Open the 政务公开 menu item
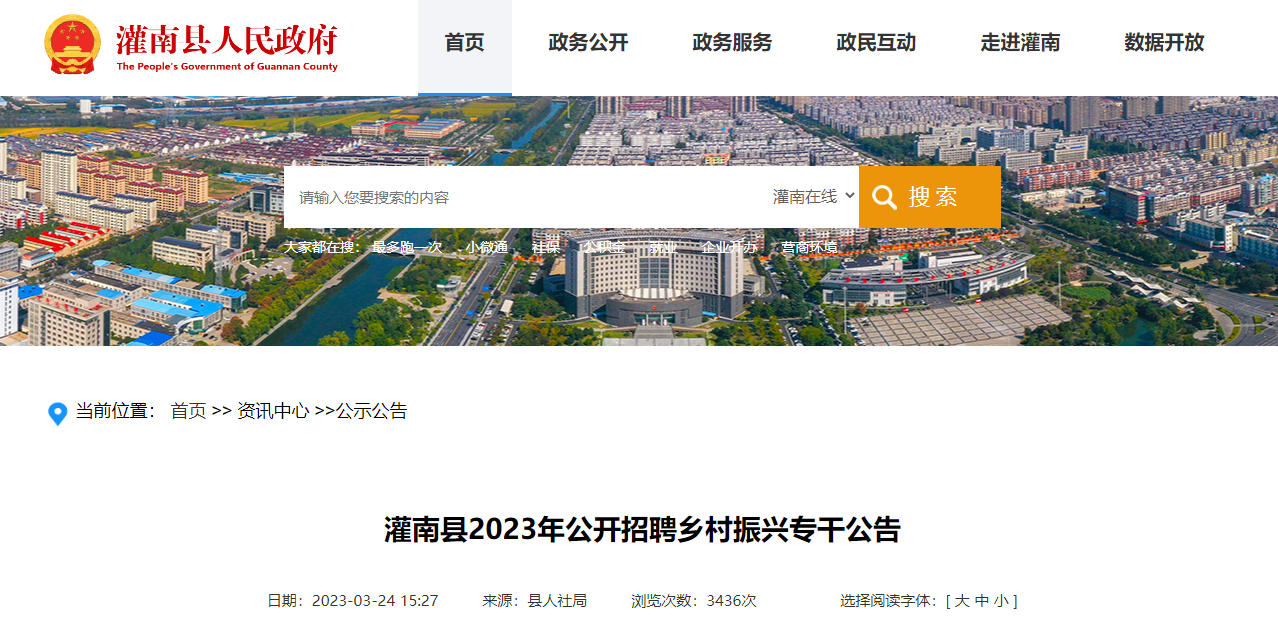Viewport: 1278px width, 622px height. [x=588, y=43]
